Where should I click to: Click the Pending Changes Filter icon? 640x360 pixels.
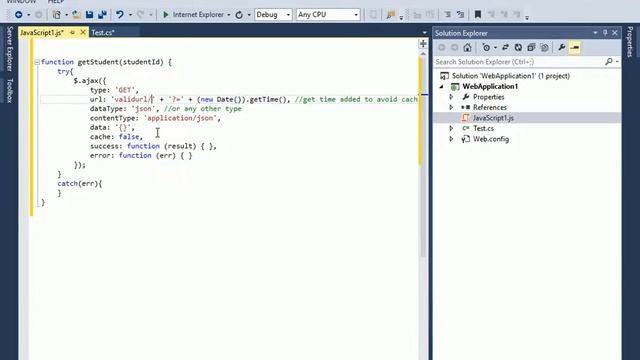[x=486, y=48]
